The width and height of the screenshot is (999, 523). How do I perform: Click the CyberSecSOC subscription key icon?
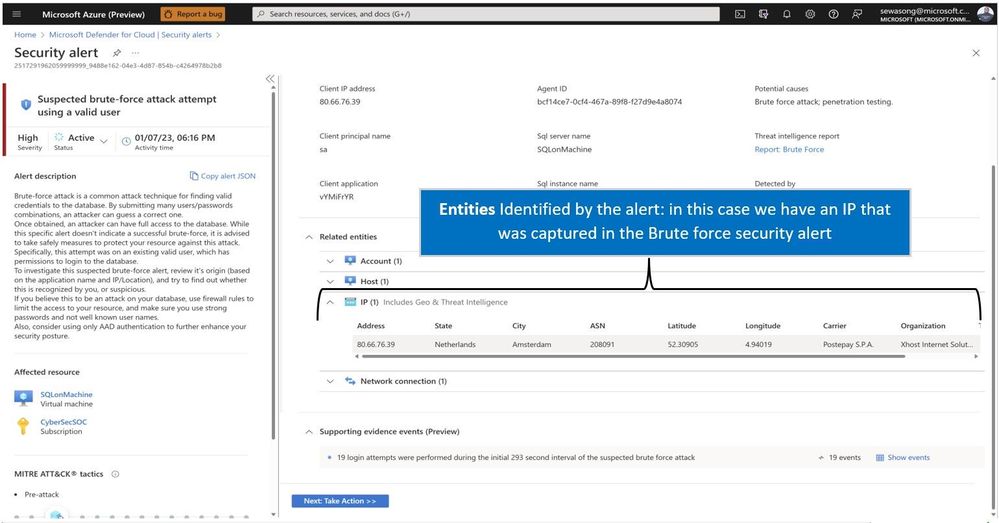point(23,426)
